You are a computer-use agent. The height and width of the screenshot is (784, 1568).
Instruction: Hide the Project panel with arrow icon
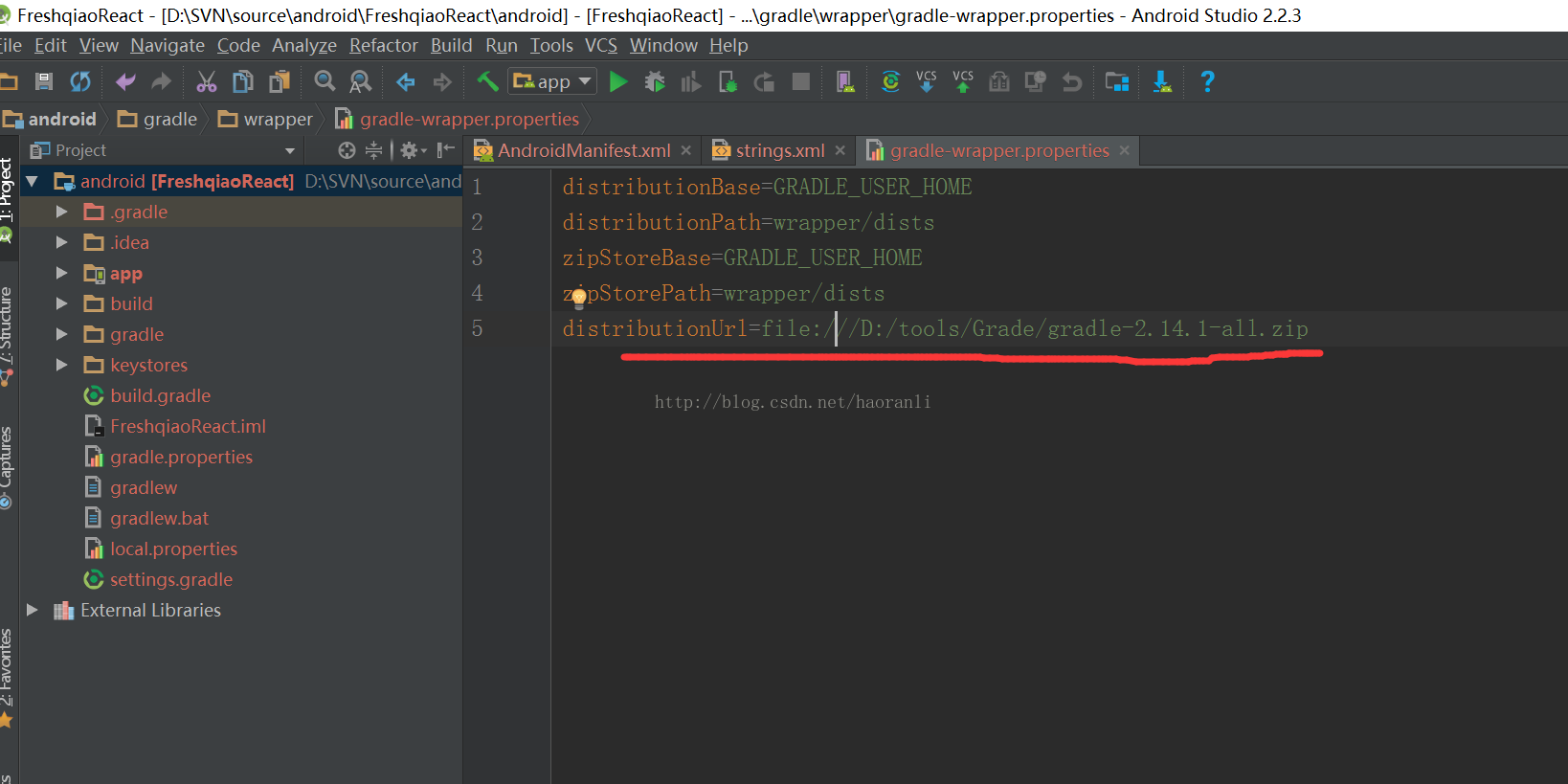[446, 150]
